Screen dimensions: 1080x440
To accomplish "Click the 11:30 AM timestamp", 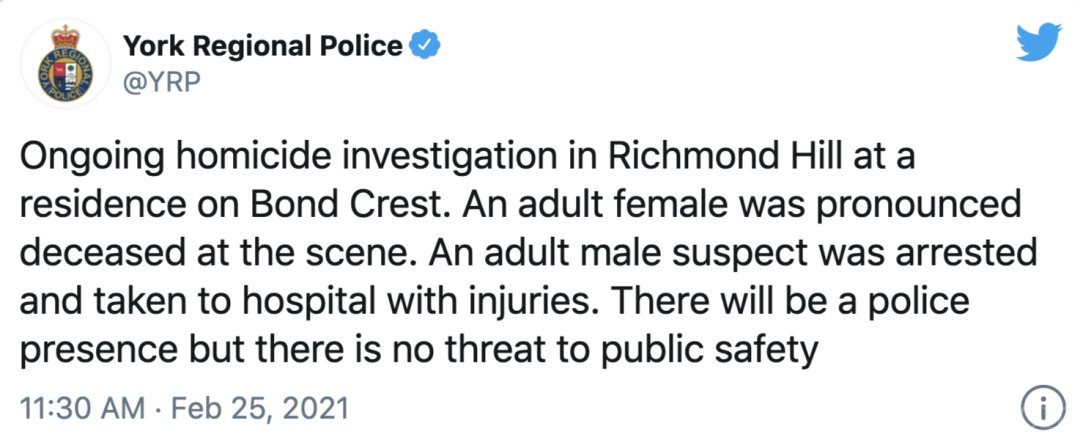I will (75, 408).
